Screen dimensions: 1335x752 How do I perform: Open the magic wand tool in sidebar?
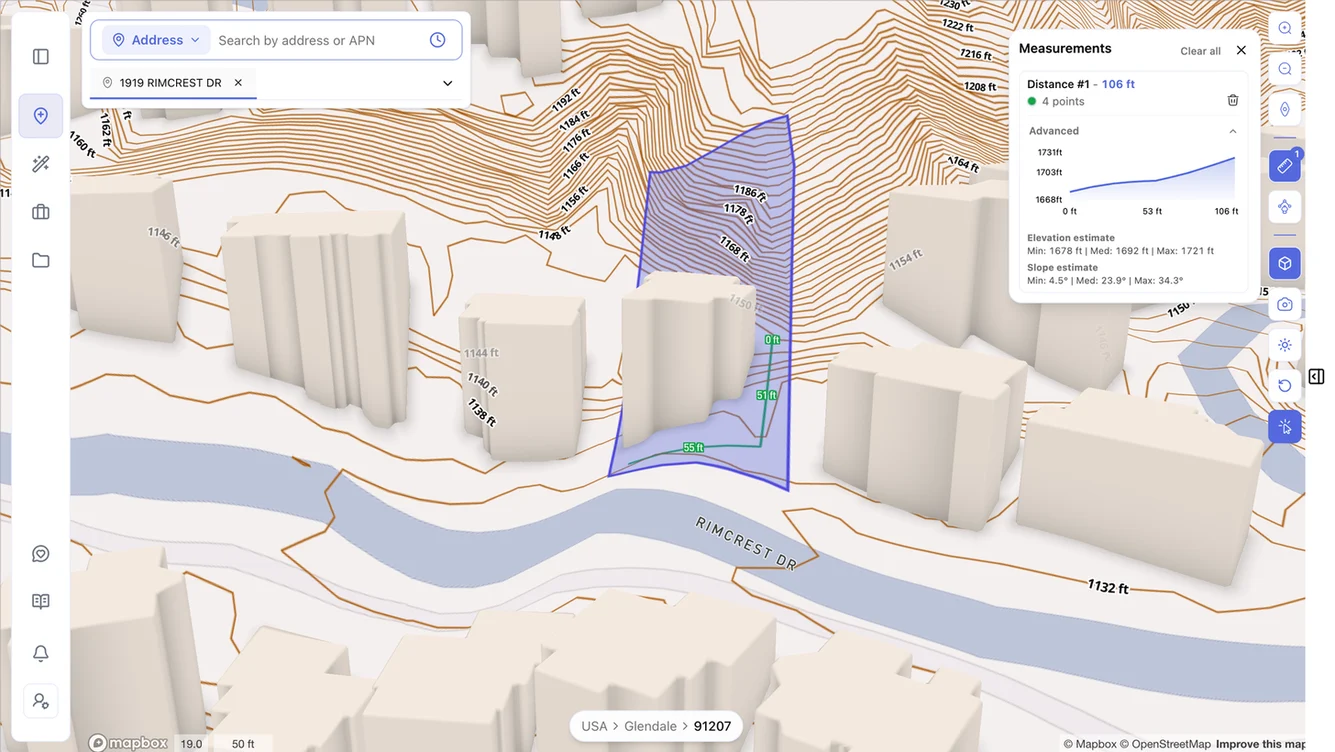tap(41, 164)
